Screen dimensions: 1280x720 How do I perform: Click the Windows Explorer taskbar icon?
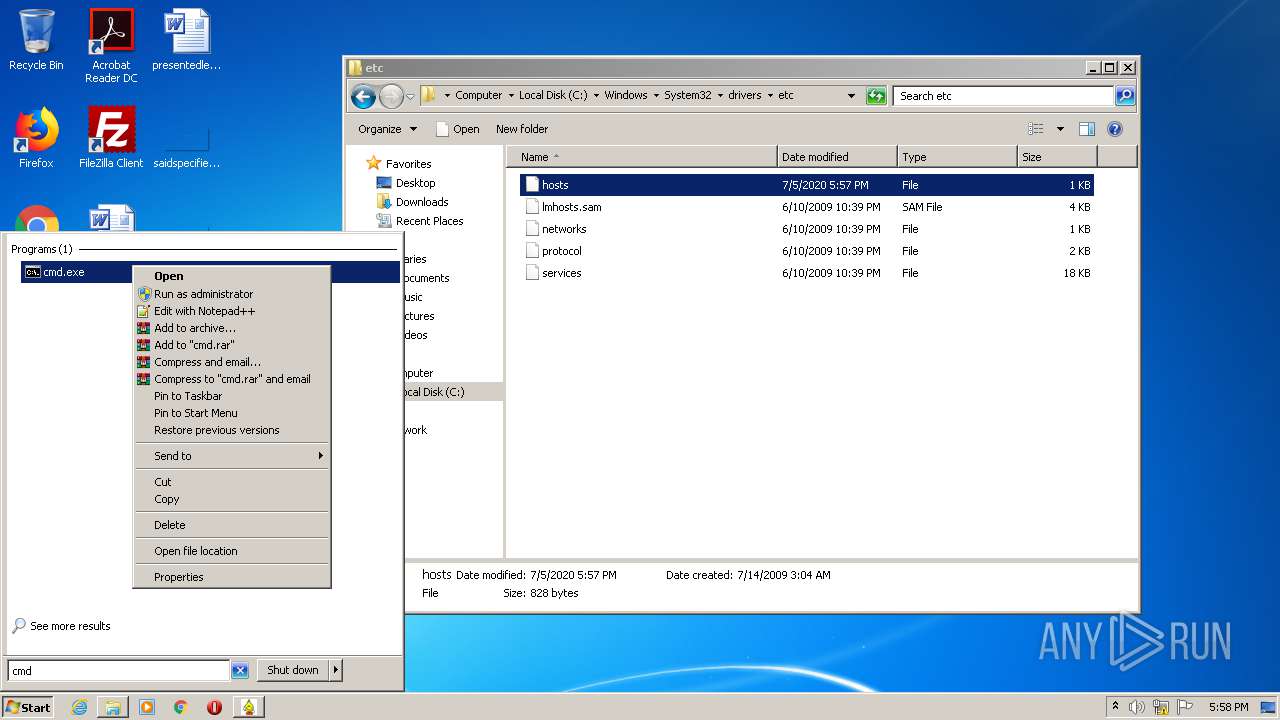pos(113,707)
